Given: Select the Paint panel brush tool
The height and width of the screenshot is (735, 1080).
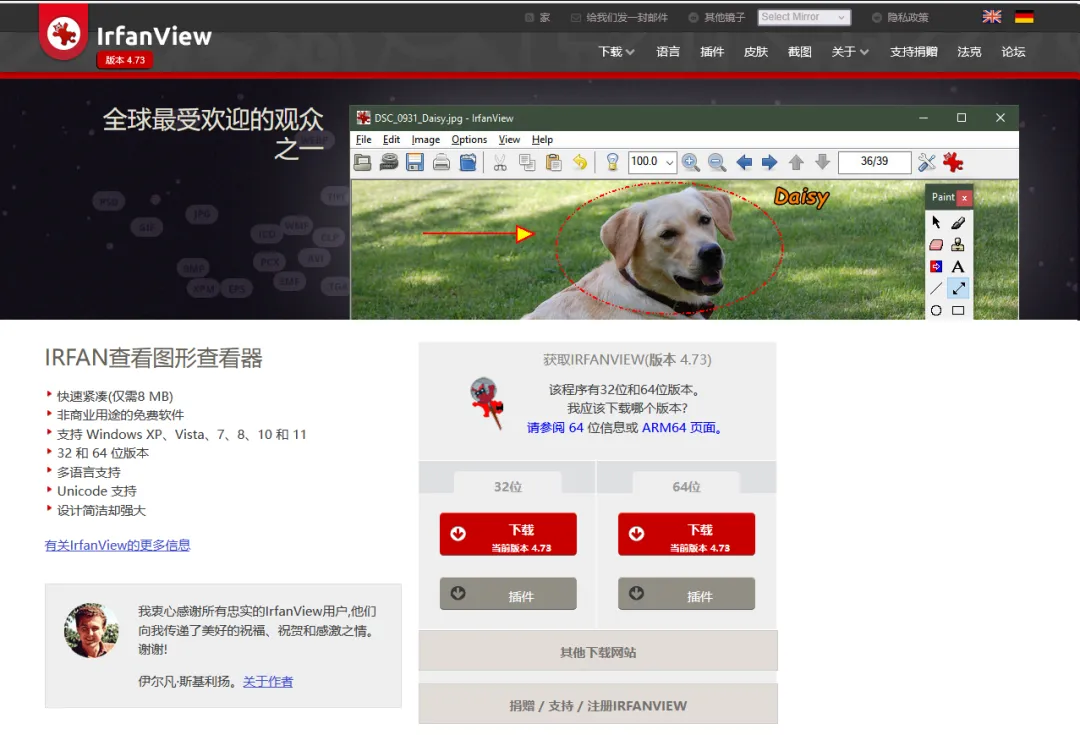Looking at the screenshot, I should (958, 222).
